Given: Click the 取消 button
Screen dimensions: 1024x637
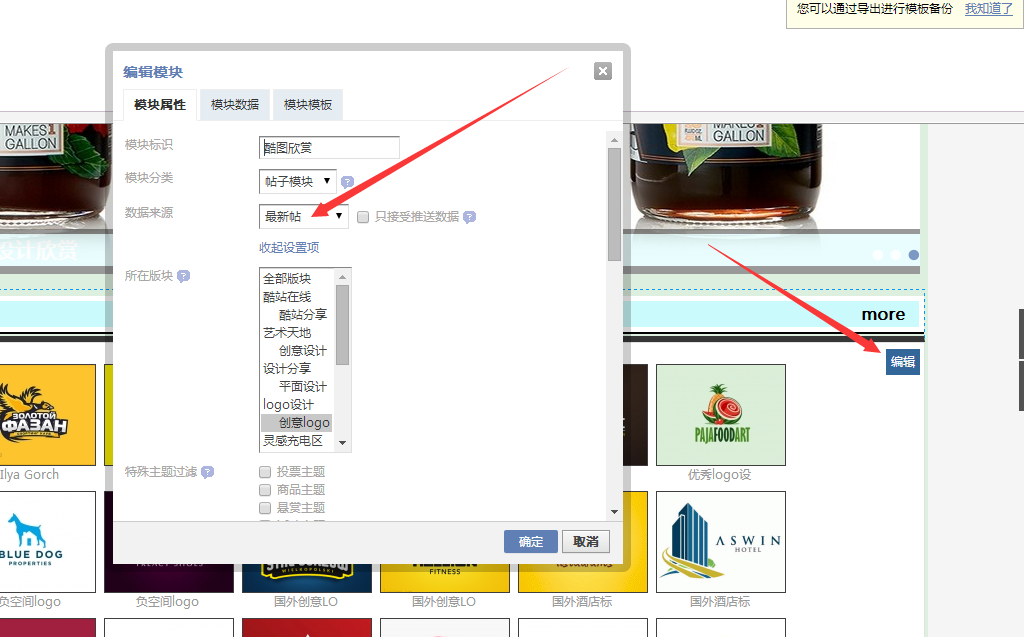Looking at the screenshot, I should pyautogui.click(x=586, y=542).
